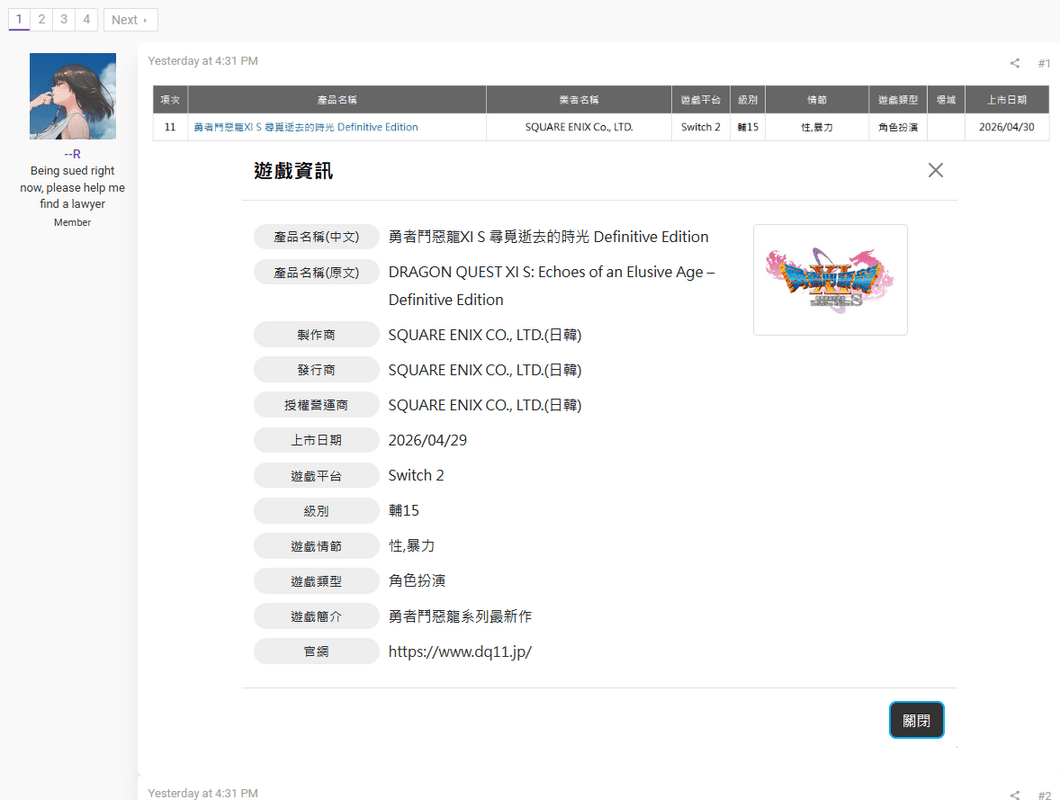Click --R's profile avatar picture
Screen dimensions: 1060x800
(x=72, y=95)
